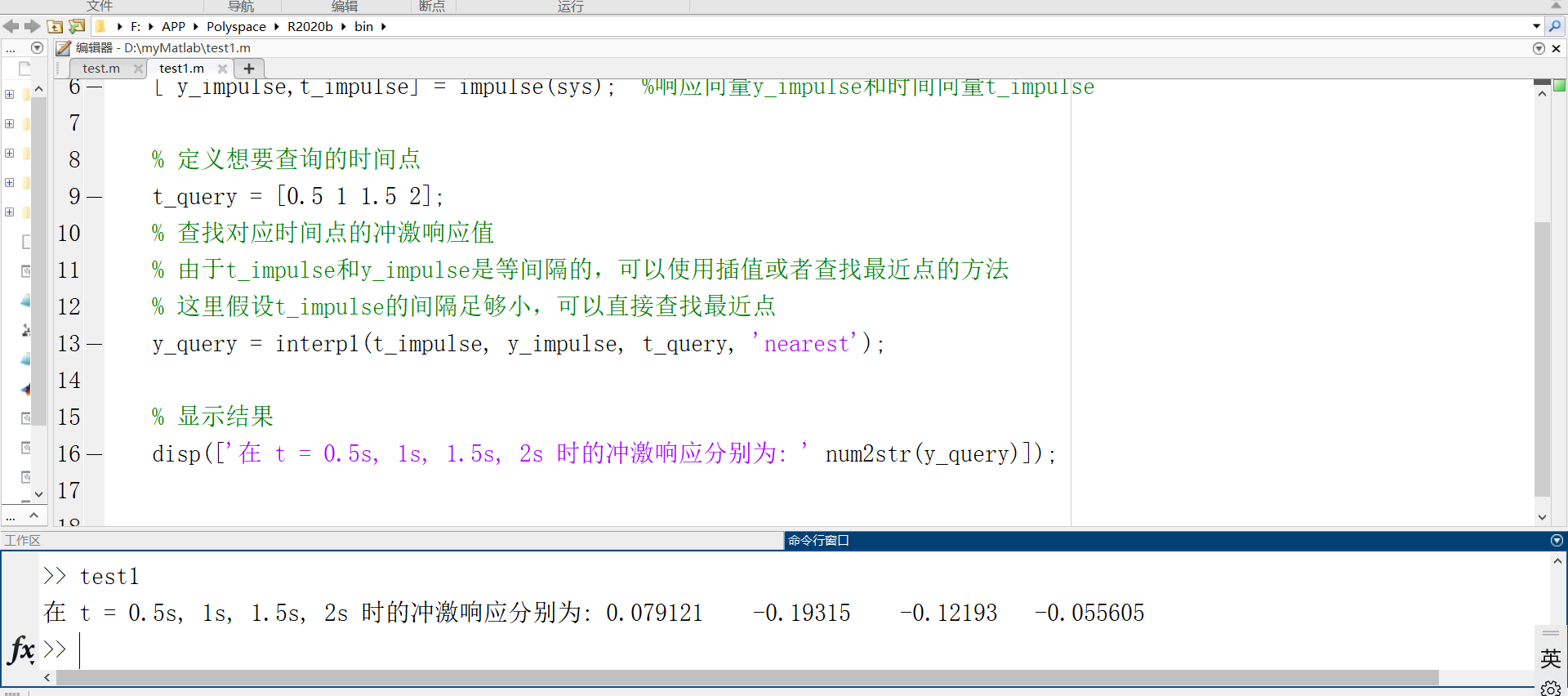Click the R2020b path segment
Viewport: 1568px width, 696px height.
point(310,26)
